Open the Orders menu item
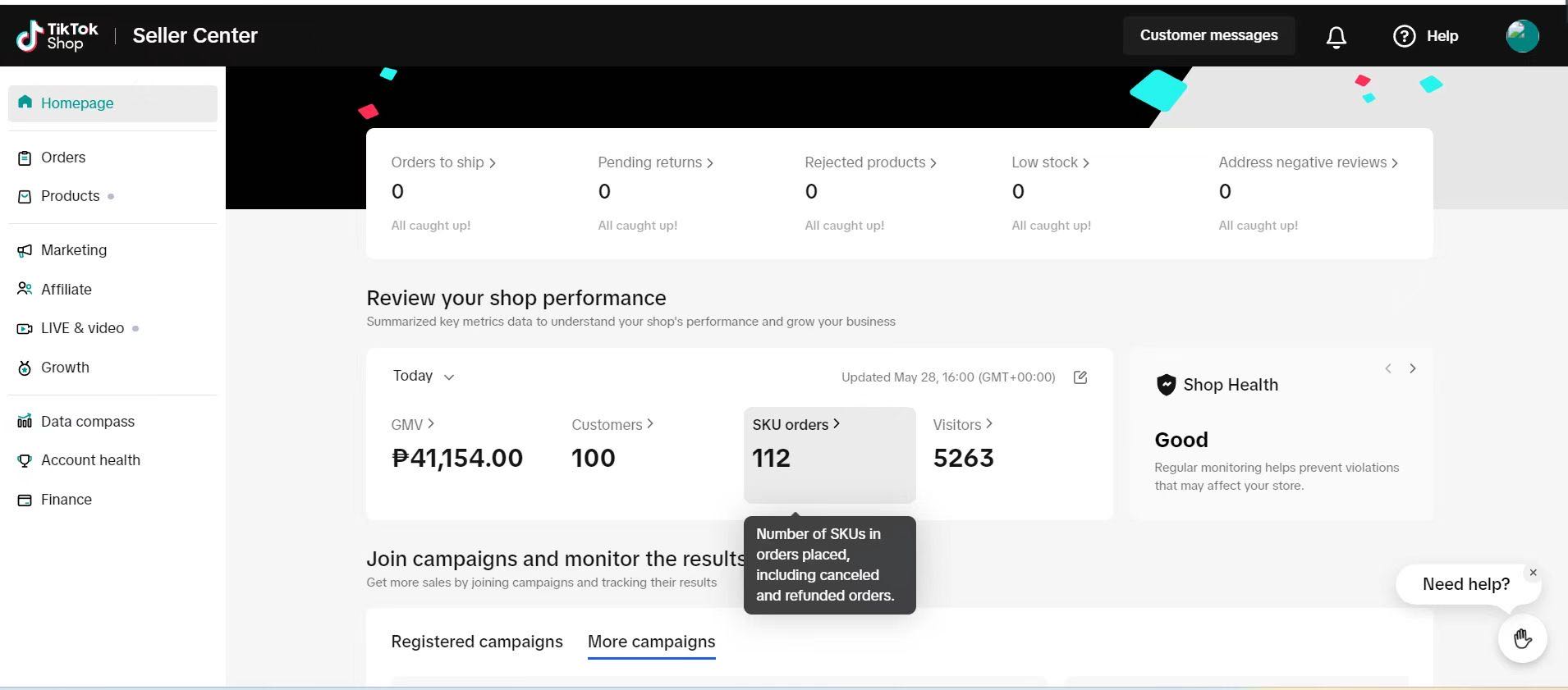This screenshot has height=690, width=1568. coord(112,158)
